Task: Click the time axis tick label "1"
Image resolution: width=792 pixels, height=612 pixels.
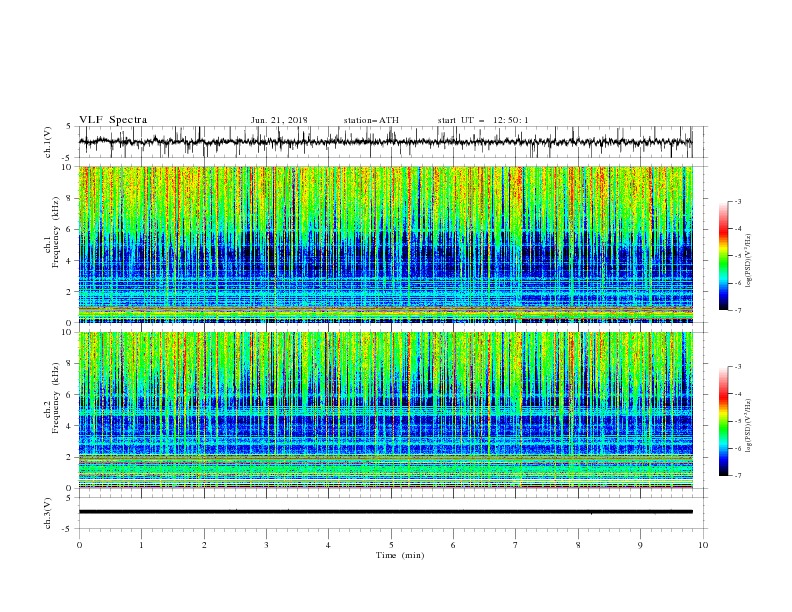Action: point(141,545)
